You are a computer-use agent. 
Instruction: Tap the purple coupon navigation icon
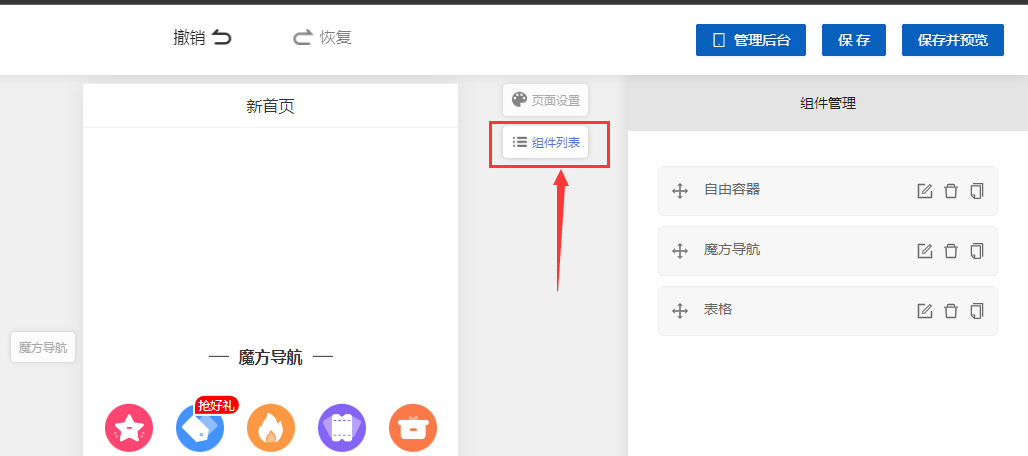pos(342,428)
